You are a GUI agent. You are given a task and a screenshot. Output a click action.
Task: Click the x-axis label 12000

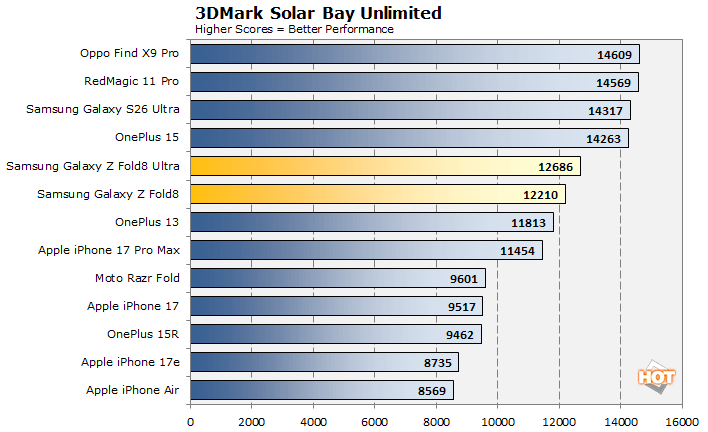[559, 422]
